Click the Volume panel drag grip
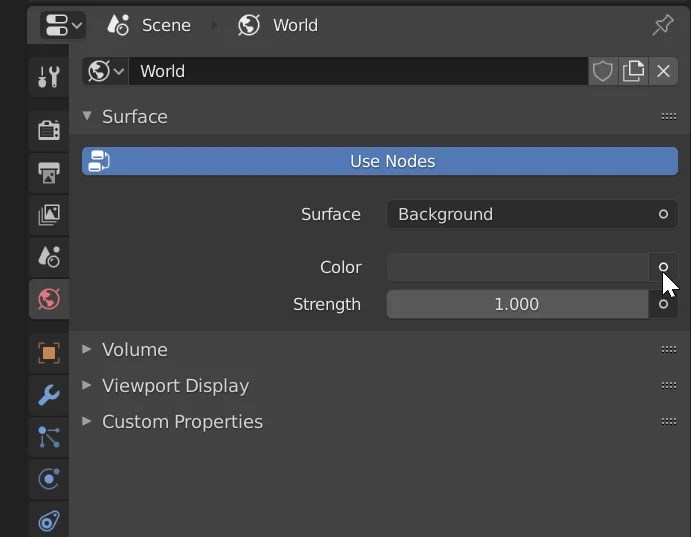This screenshot has height=537, width=691. click(x=669, y=349)
